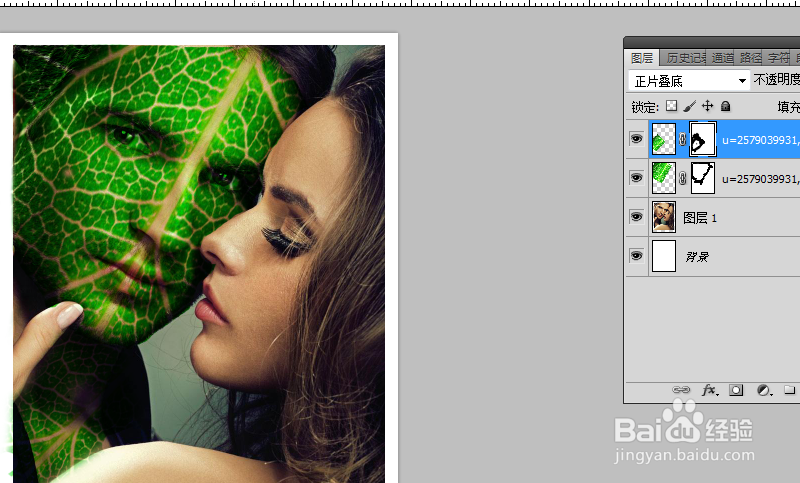Select top layer's mask thumbnail
Image resolution: width=800 pixels, height=483 pixels.
[x=703, y=139]
